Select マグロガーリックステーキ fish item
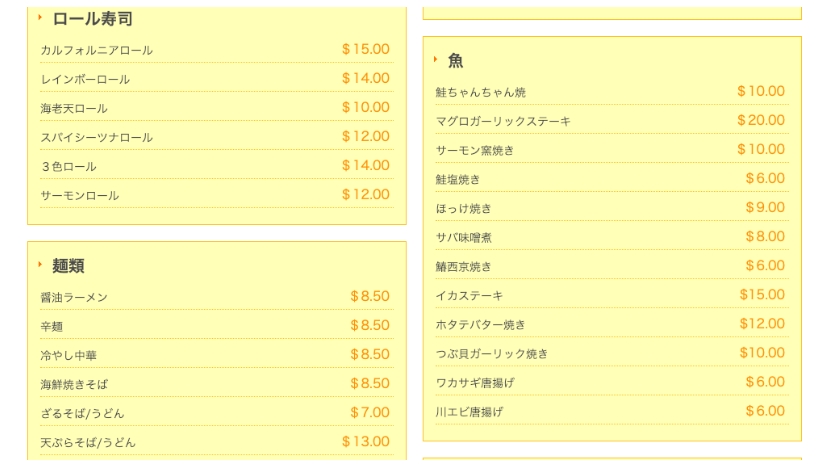 click(503, 121)
